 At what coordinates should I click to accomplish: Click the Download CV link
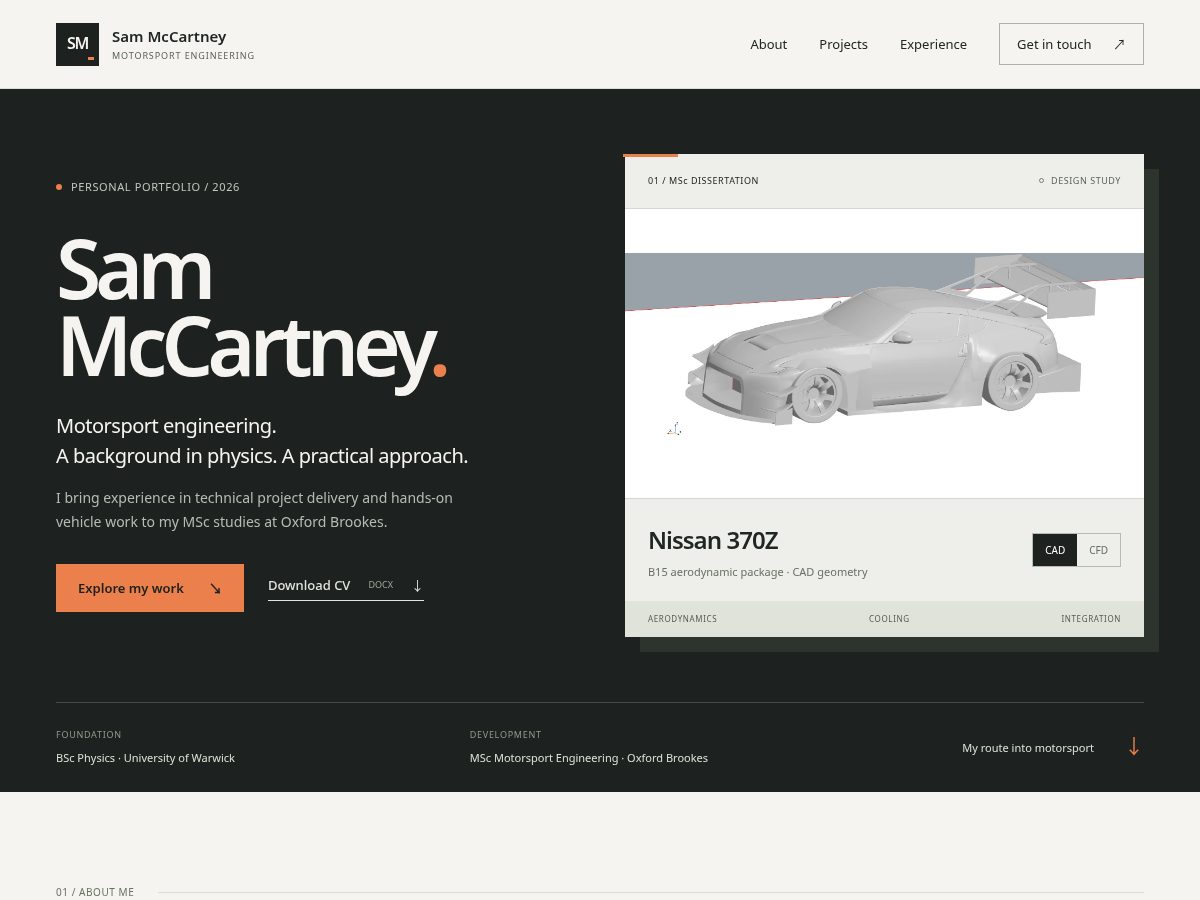pyautogui.click(x=346, y=586)
